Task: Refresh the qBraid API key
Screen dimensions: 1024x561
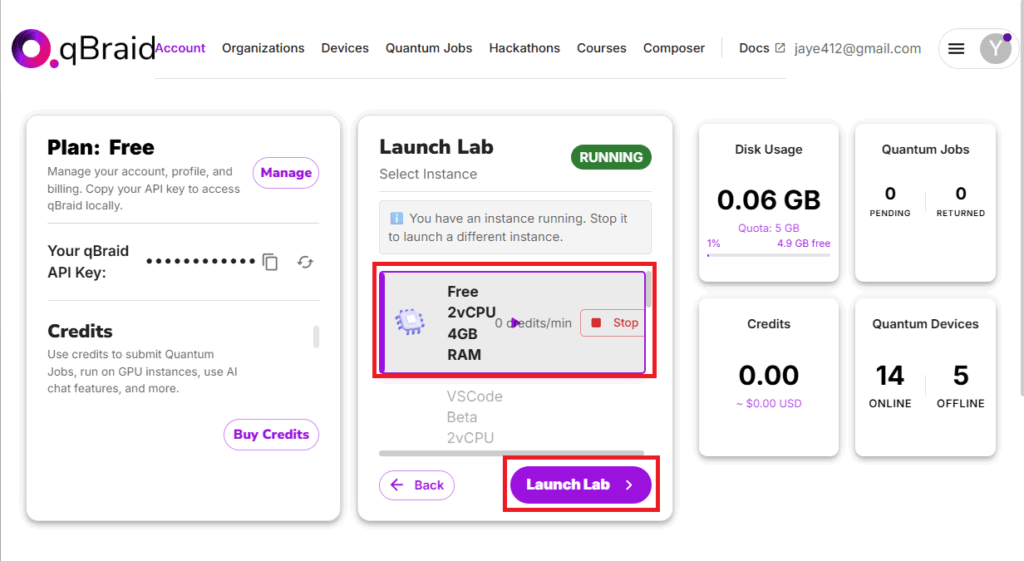Action: 306,262
